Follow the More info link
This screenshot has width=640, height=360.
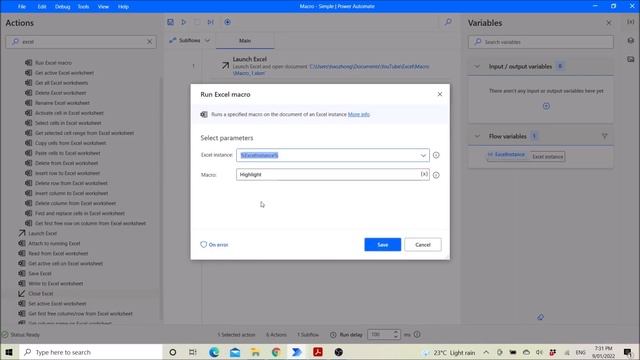pyautogui.click(x=359, y=114)
